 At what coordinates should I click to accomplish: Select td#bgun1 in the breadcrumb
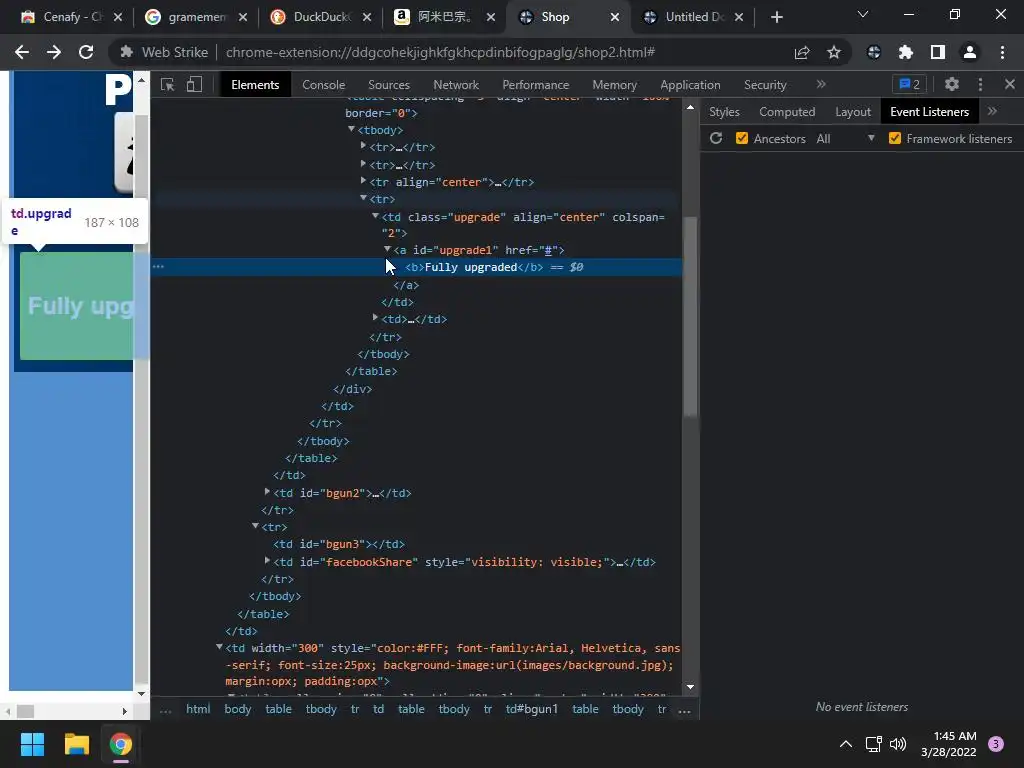[532, 709]
